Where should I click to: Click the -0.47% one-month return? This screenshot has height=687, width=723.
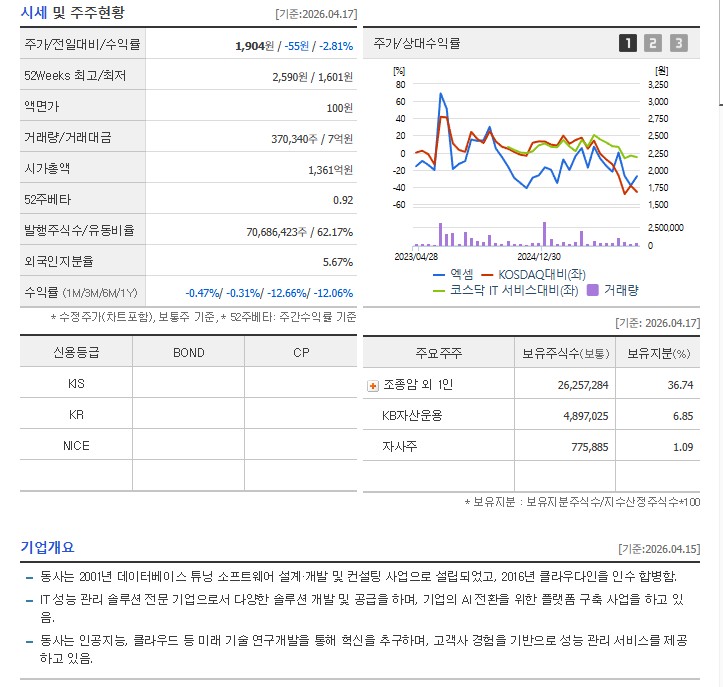pyautogui.click(x=202, y=293)
